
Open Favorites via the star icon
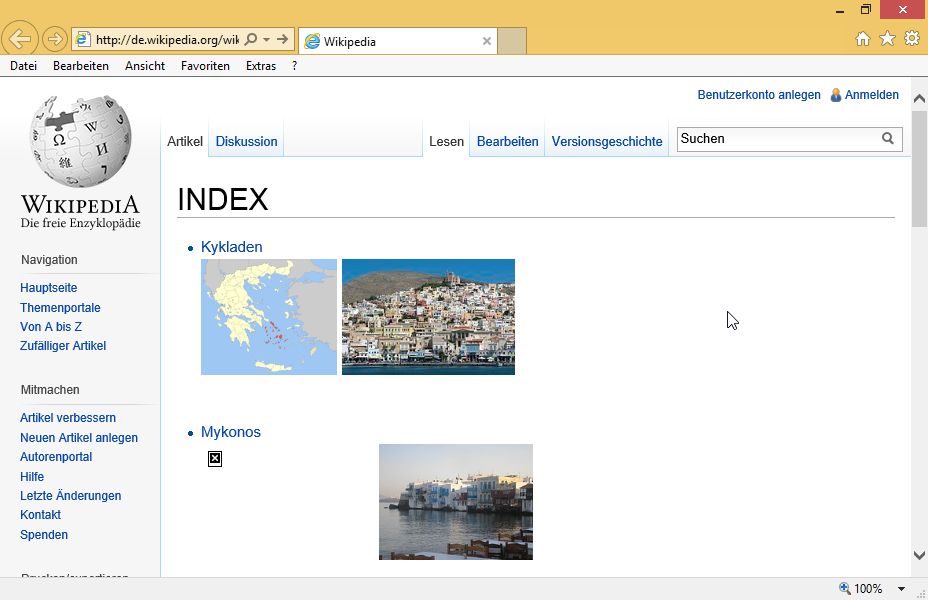887,38
